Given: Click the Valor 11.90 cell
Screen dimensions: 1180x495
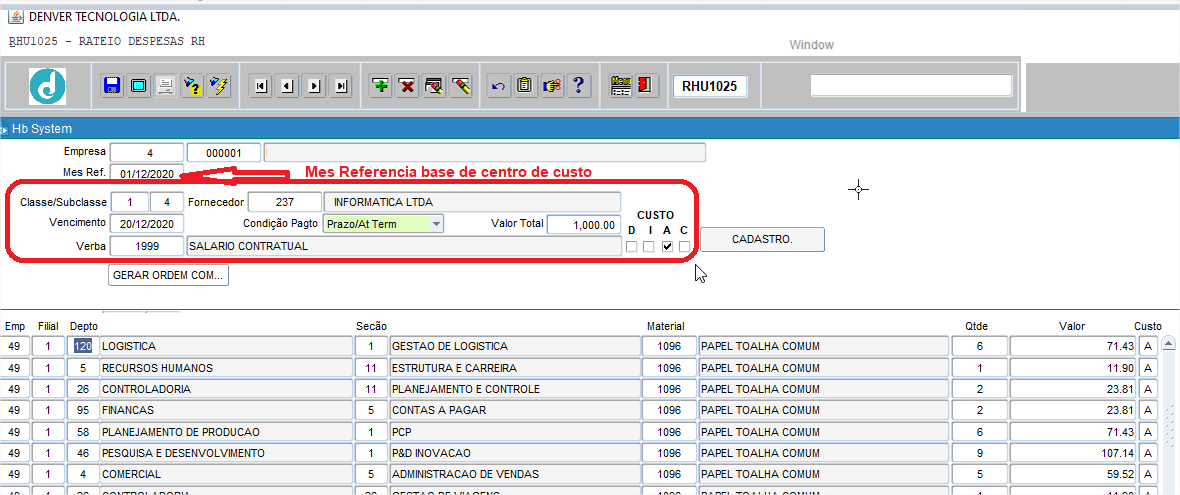Looking at the screenshot, I should 1072,368.
